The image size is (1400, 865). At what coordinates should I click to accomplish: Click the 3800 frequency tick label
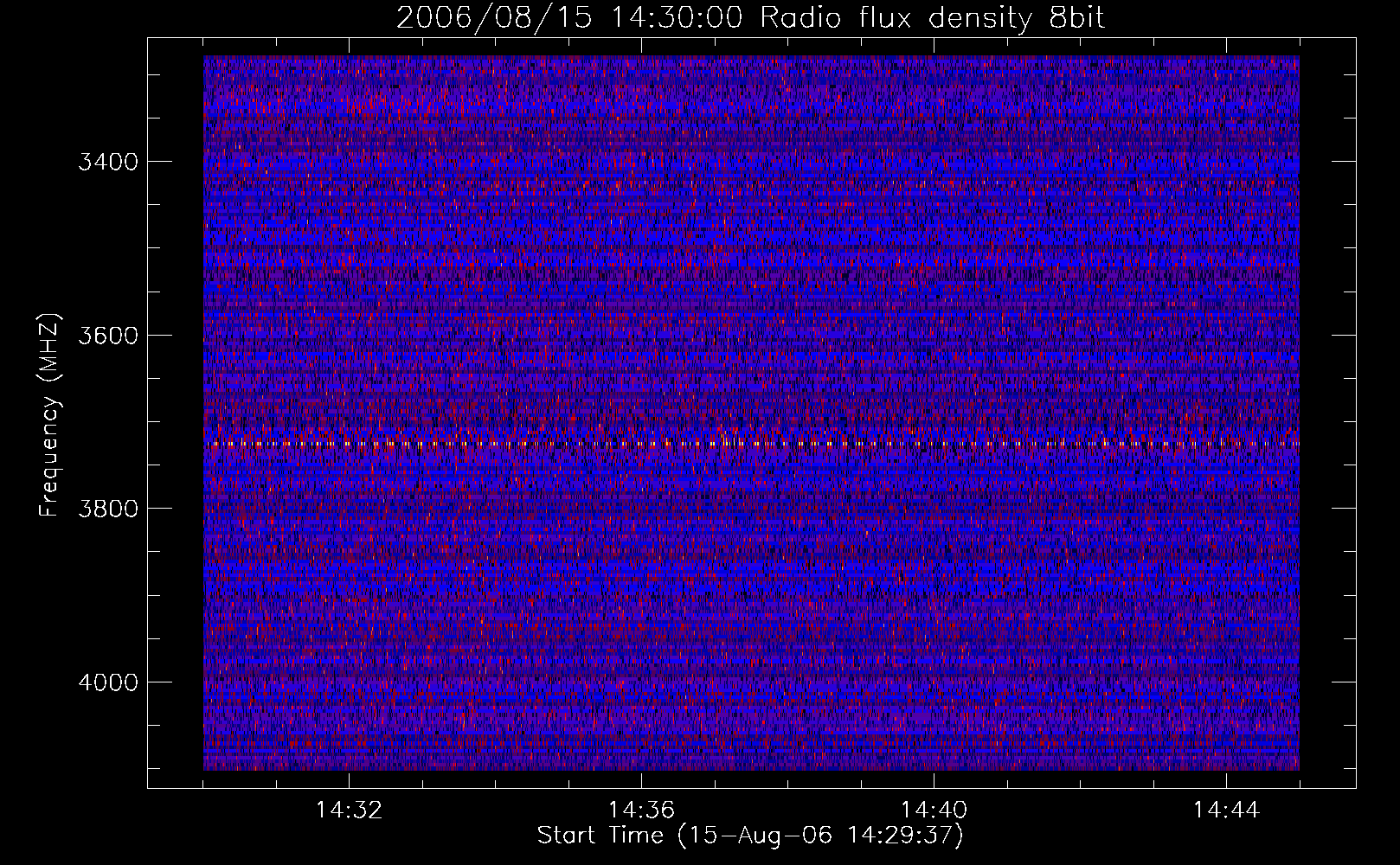click(108, 509)
